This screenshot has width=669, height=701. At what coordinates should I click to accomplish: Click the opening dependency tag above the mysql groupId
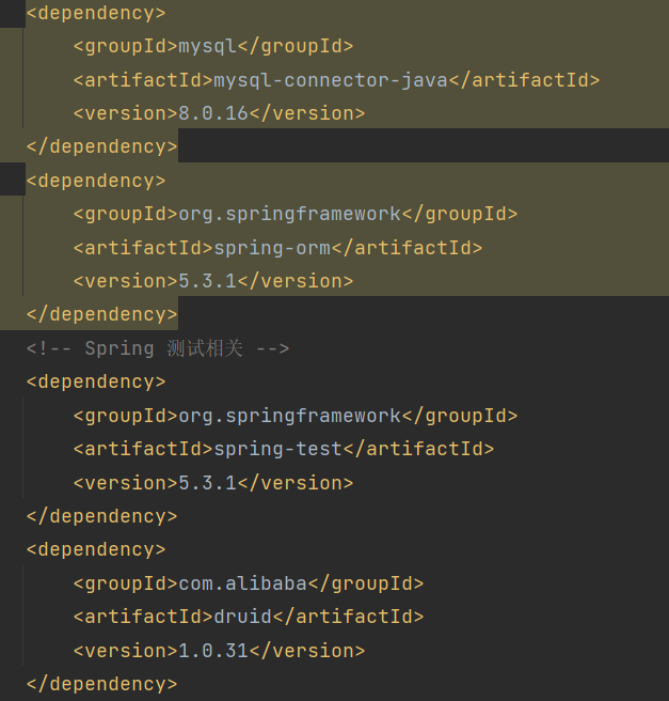point(96,13)
